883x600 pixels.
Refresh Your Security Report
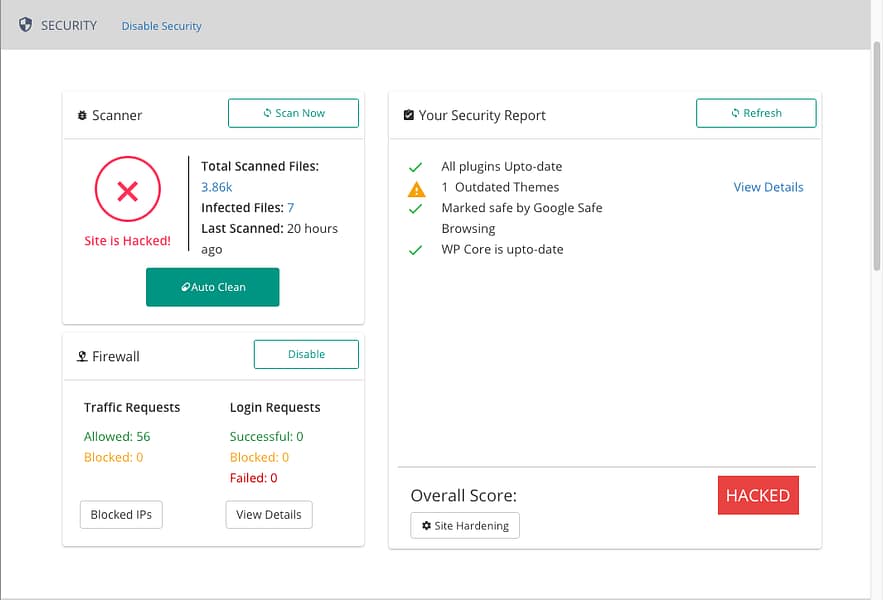[756, 113]
